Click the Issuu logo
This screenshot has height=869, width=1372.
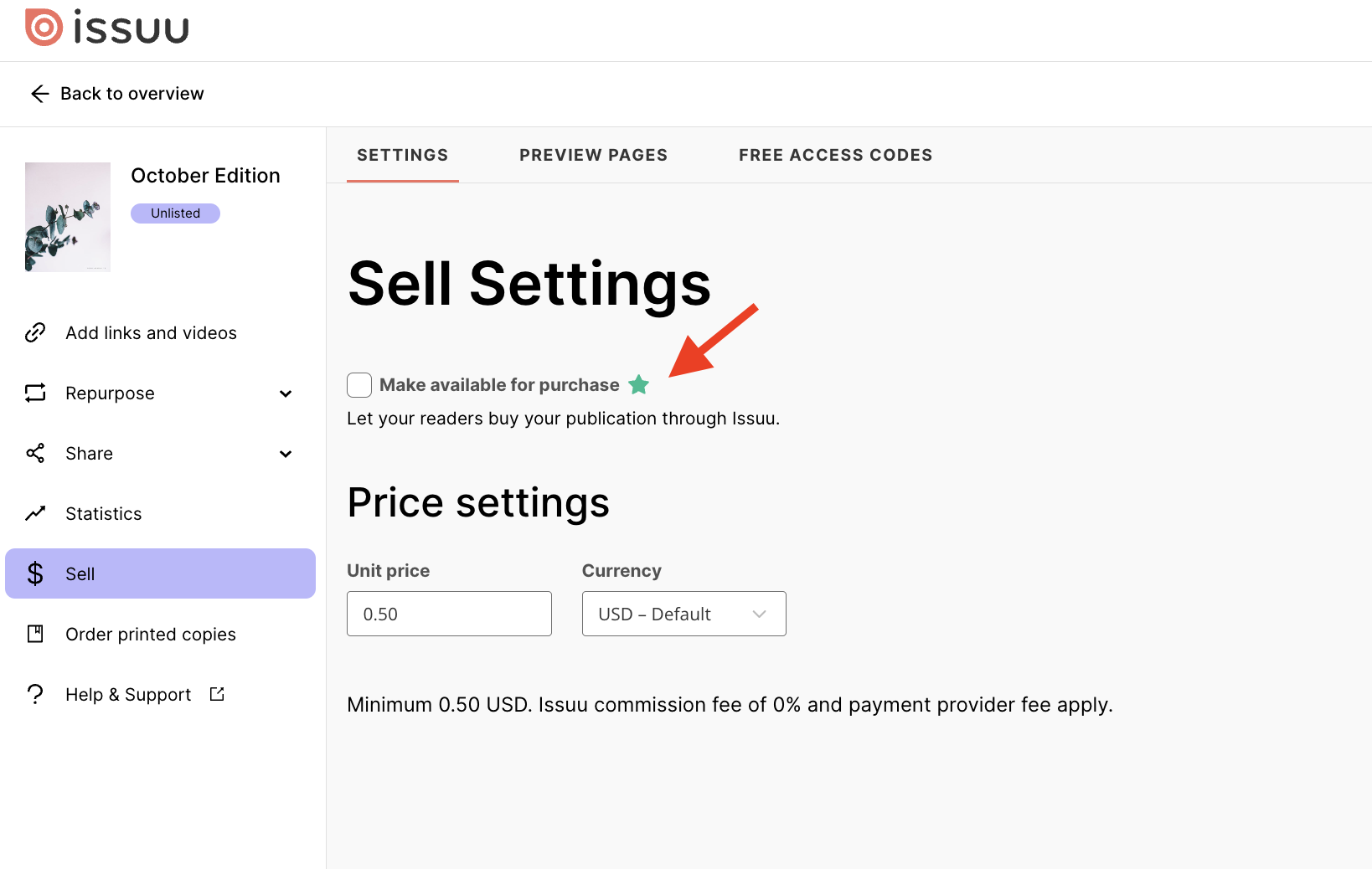click(107, 27)
